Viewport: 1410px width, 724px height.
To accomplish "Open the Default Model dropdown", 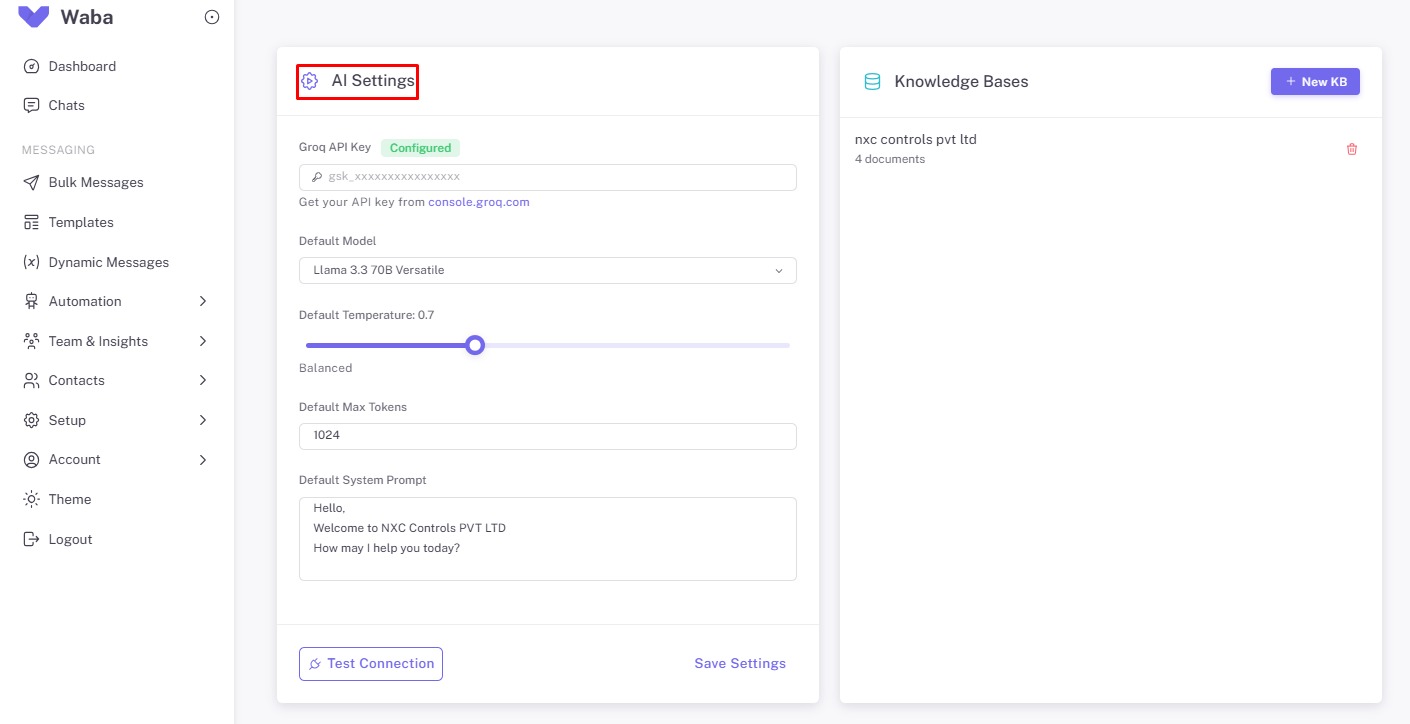I will point(548,270).
